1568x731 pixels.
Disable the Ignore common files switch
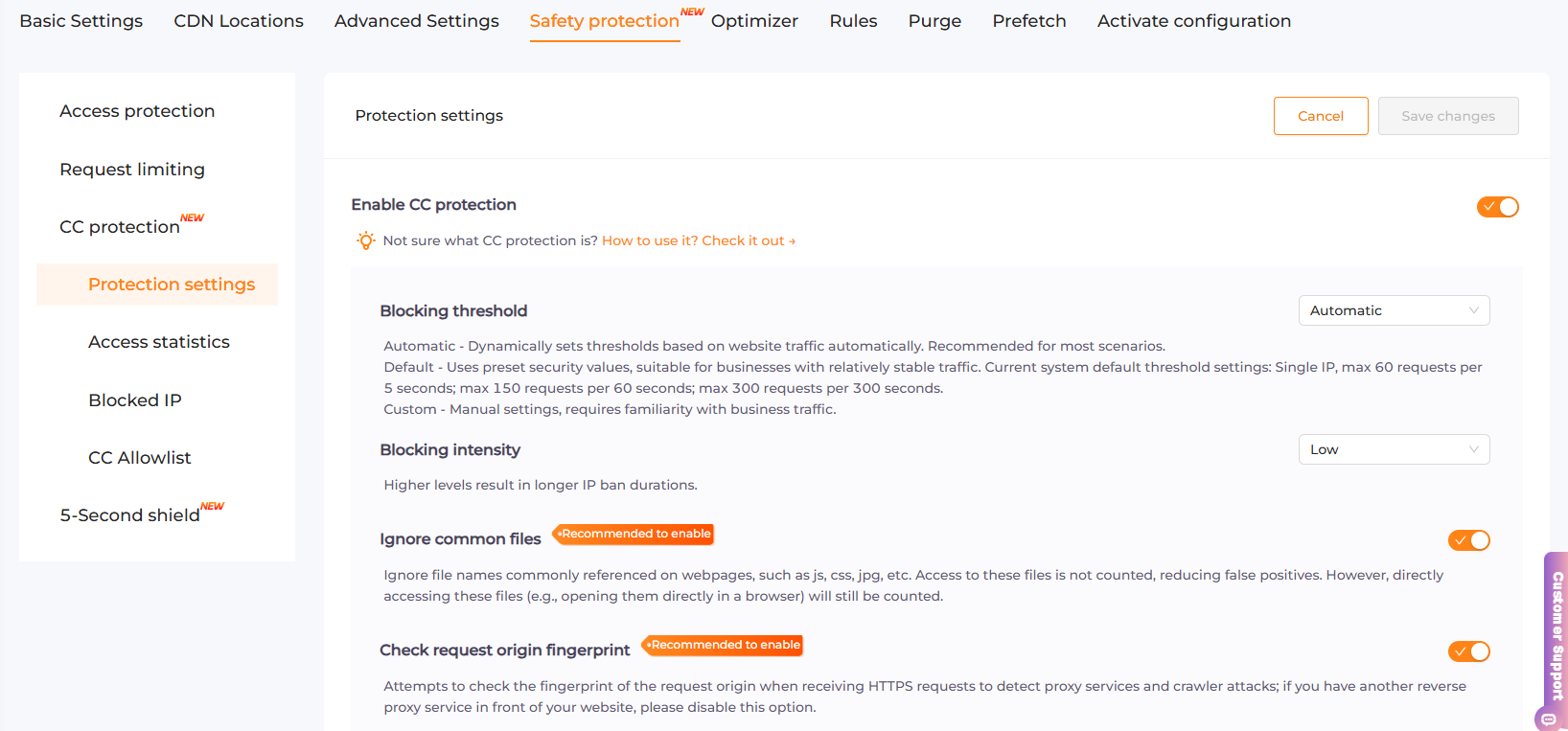(x=1467, y=540)
